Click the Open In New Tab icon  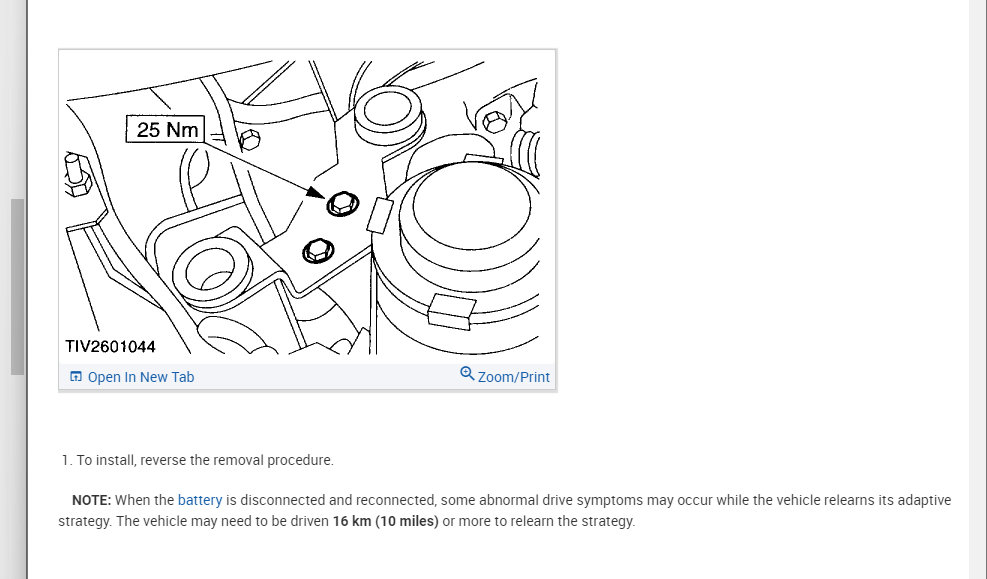[76, 377]
